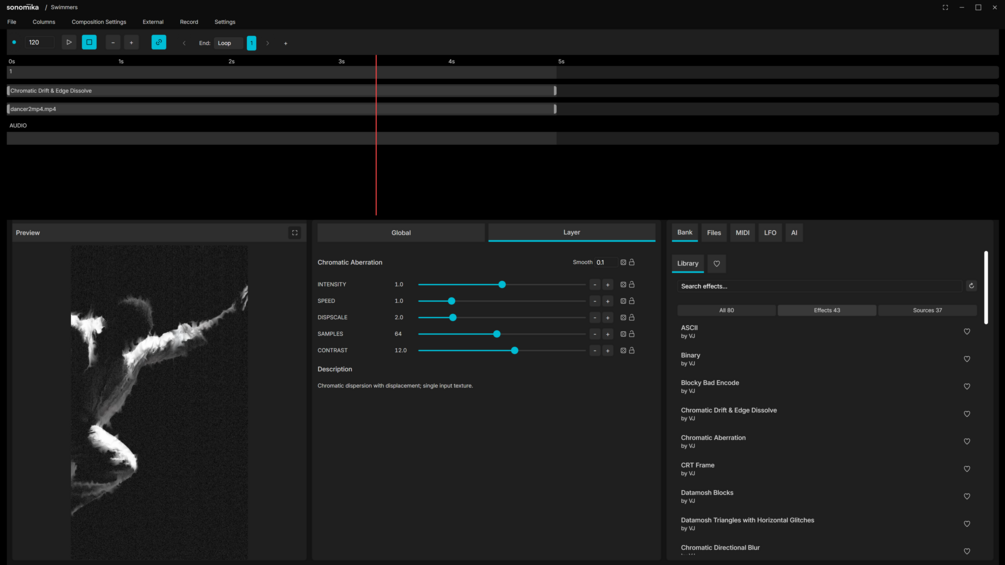The image size is (1005, 565).
Task: Click the cyan status dot indicator
Action: coord(14,42)
